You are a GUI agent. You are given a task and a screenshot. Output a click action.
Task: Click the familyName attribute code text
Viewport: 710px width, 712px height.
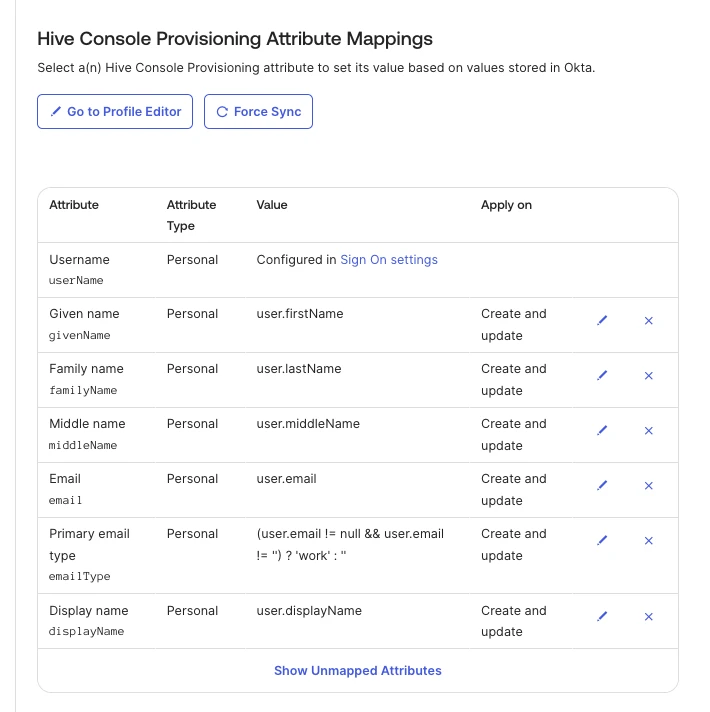tap(83, 391)
